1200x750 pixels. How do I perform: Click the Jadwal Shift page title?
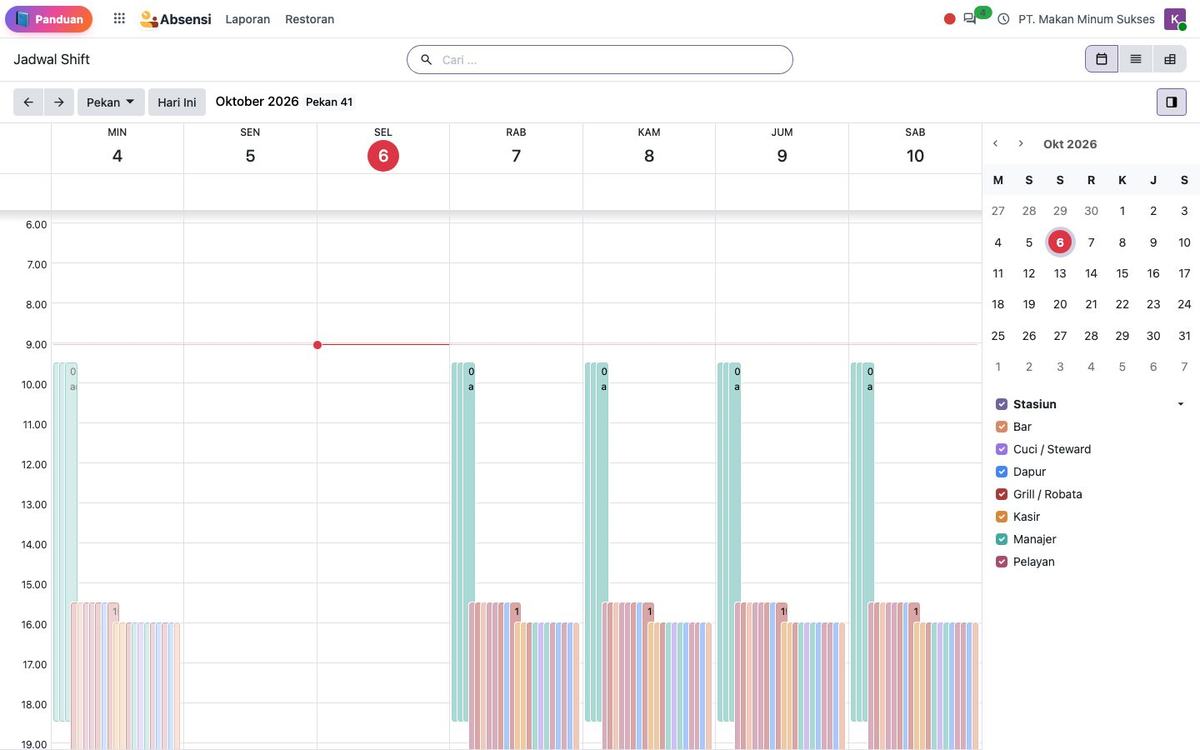point(52,59)
